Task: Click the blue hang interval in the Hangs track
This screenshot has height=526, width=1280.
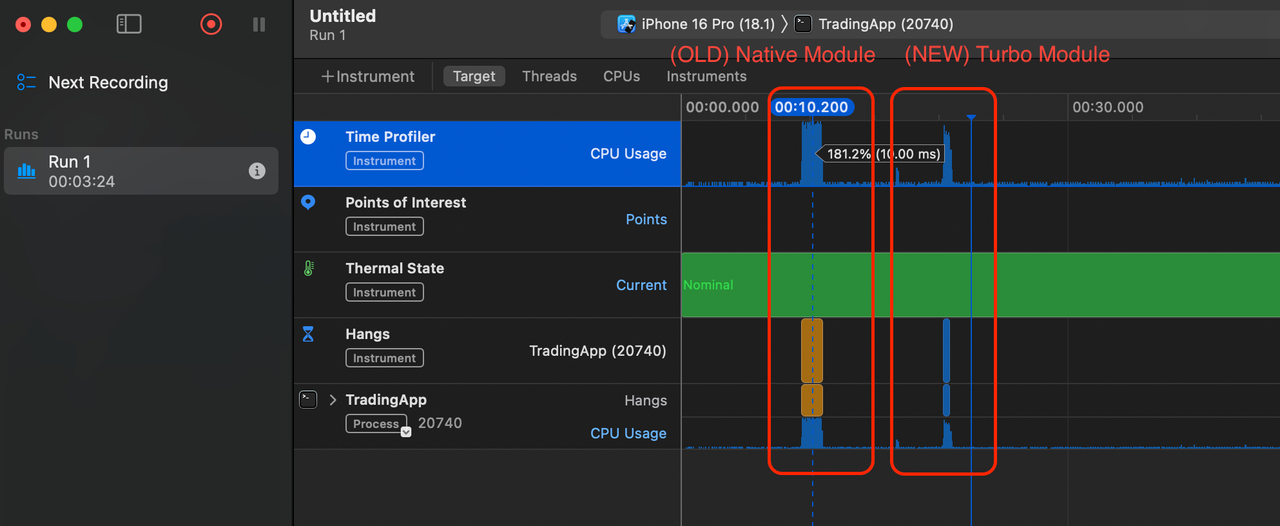Action: pos(946,351)
